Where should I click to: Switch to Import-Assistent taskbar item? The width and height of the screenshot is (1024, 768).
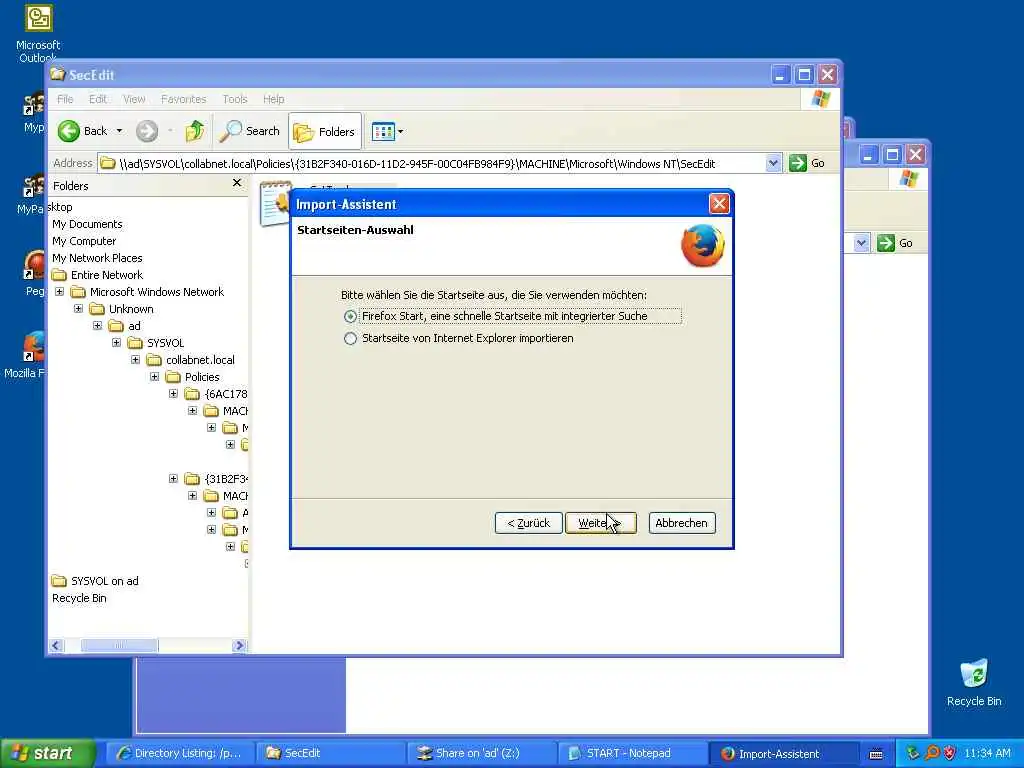click(782, 754)
